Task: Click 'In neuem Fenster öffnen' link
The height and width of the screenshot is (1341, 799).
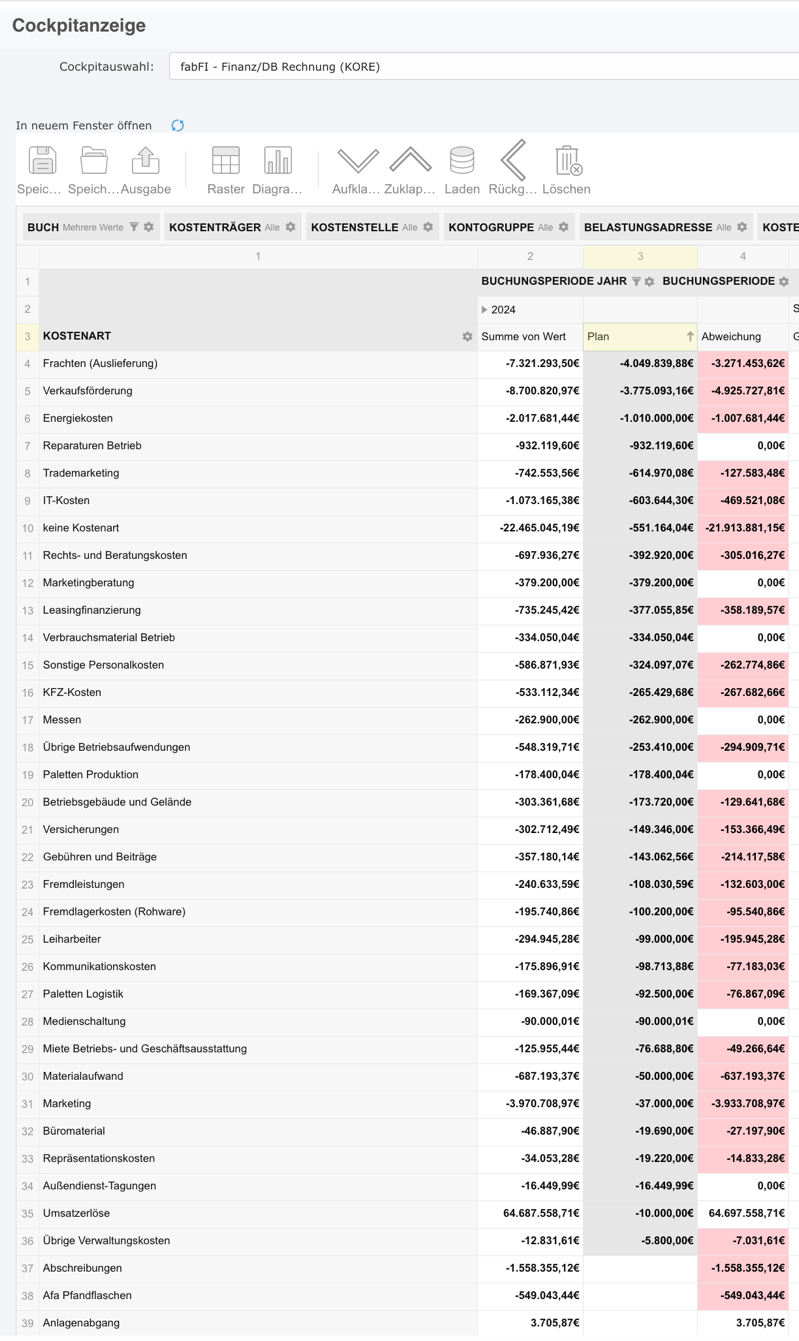Action: pos(84,126)
